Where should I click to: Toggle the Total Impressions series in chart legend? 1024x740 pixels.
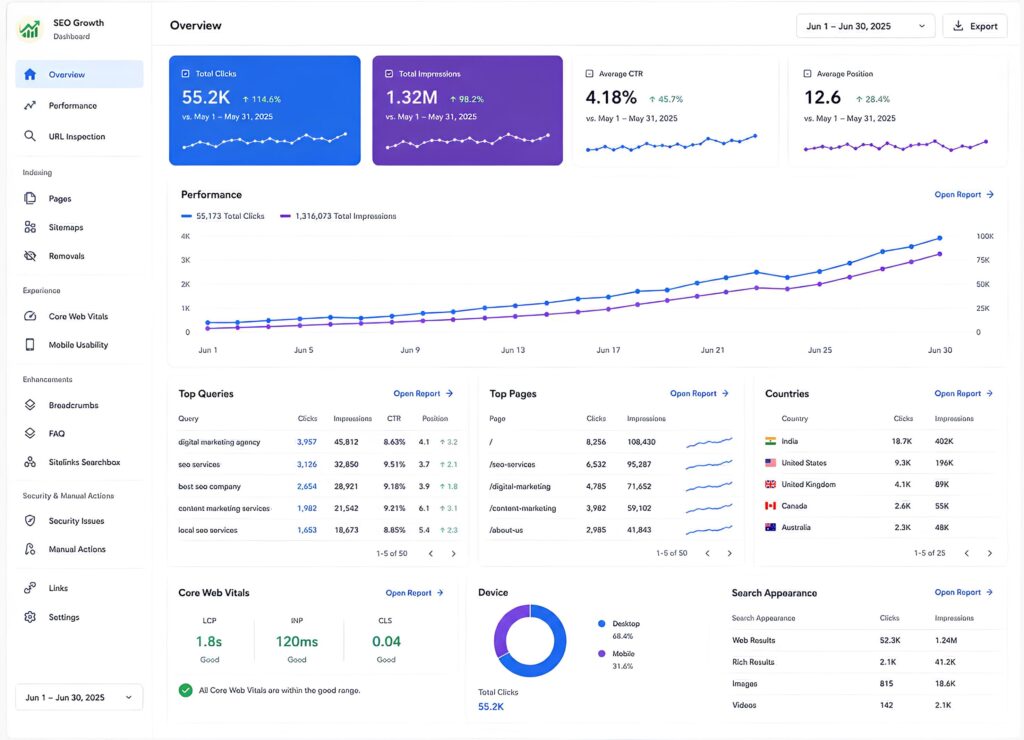pyautogui.click(x=338, y=216)
